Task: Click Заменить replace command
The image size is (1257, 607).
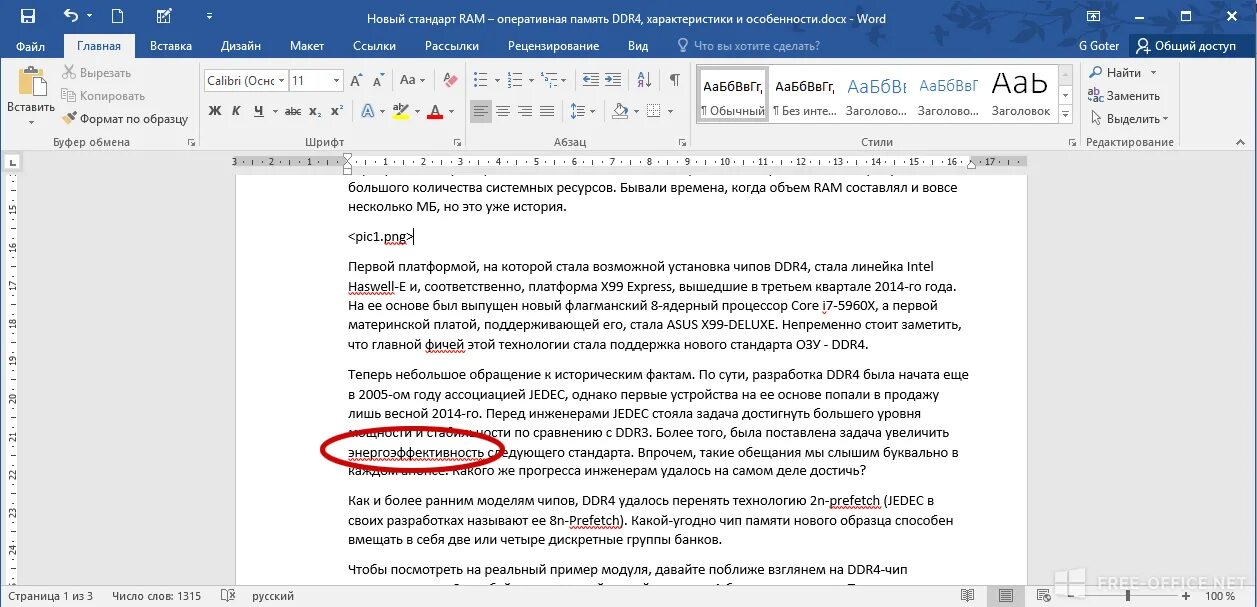Action: click(1124, 96)
